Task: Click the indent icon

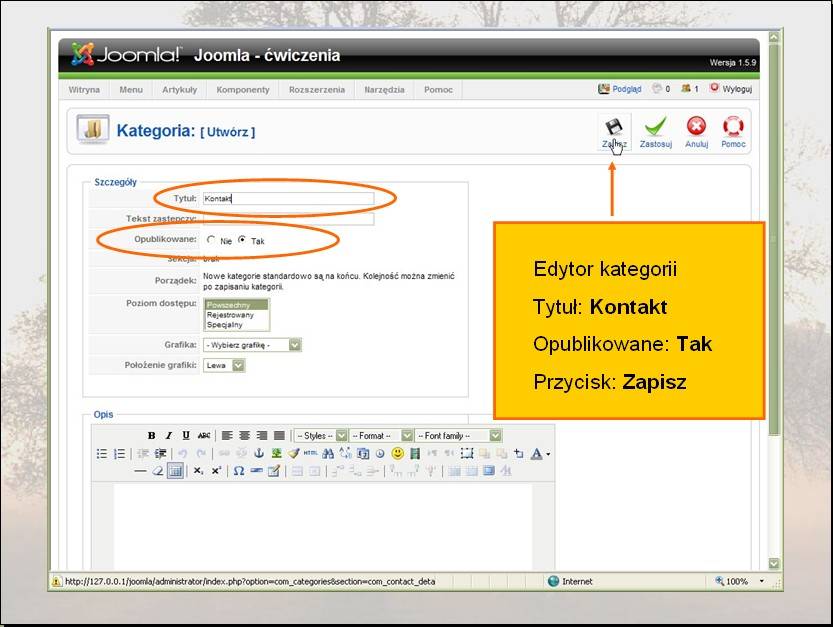Action: tap(160, 454)
